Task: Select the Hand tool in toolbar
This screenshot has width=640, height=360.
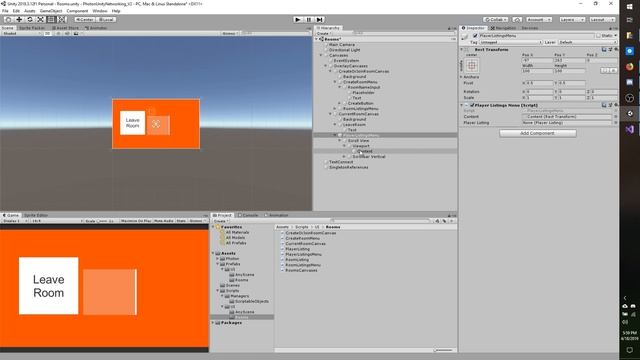Action: (x=8, y=20)
